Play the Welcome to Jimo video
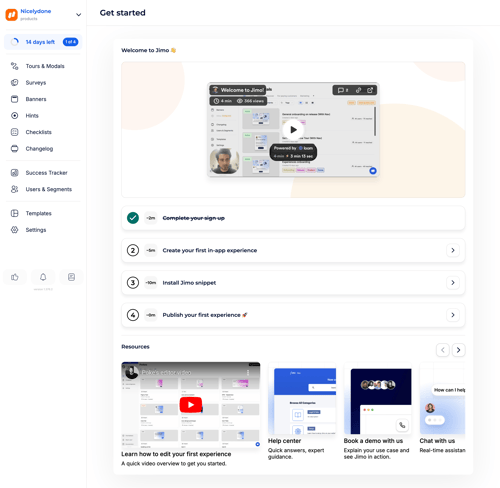The height and width of the screenshot is (488, 500). (x=293, y=130)
